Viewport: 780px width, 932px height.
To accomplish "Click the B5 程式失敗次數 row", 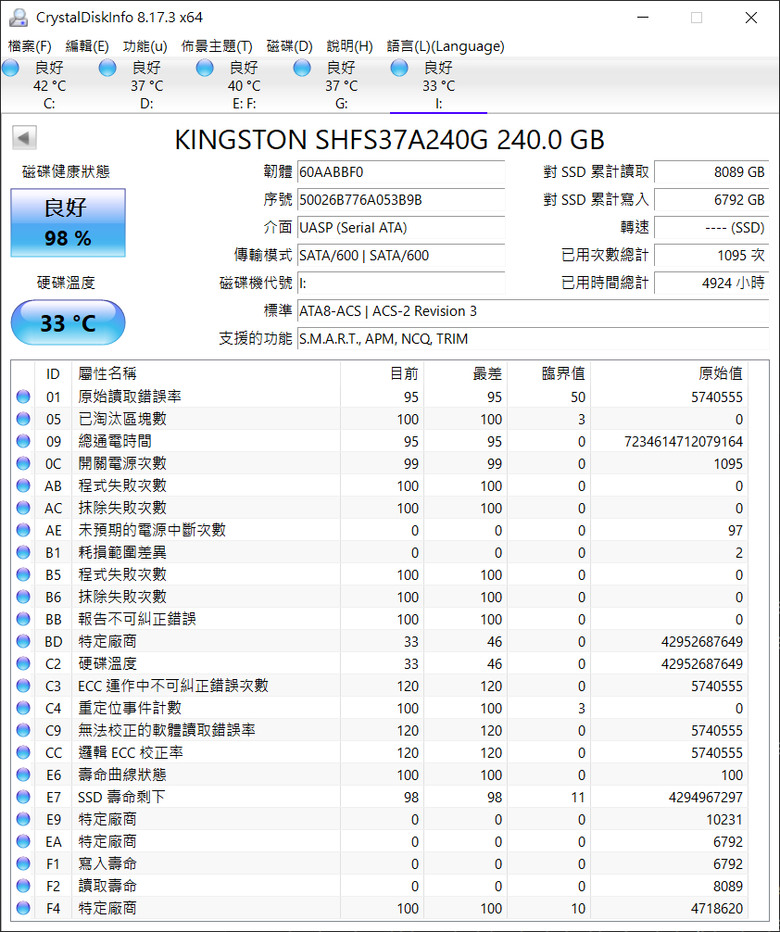I will 379,574.
